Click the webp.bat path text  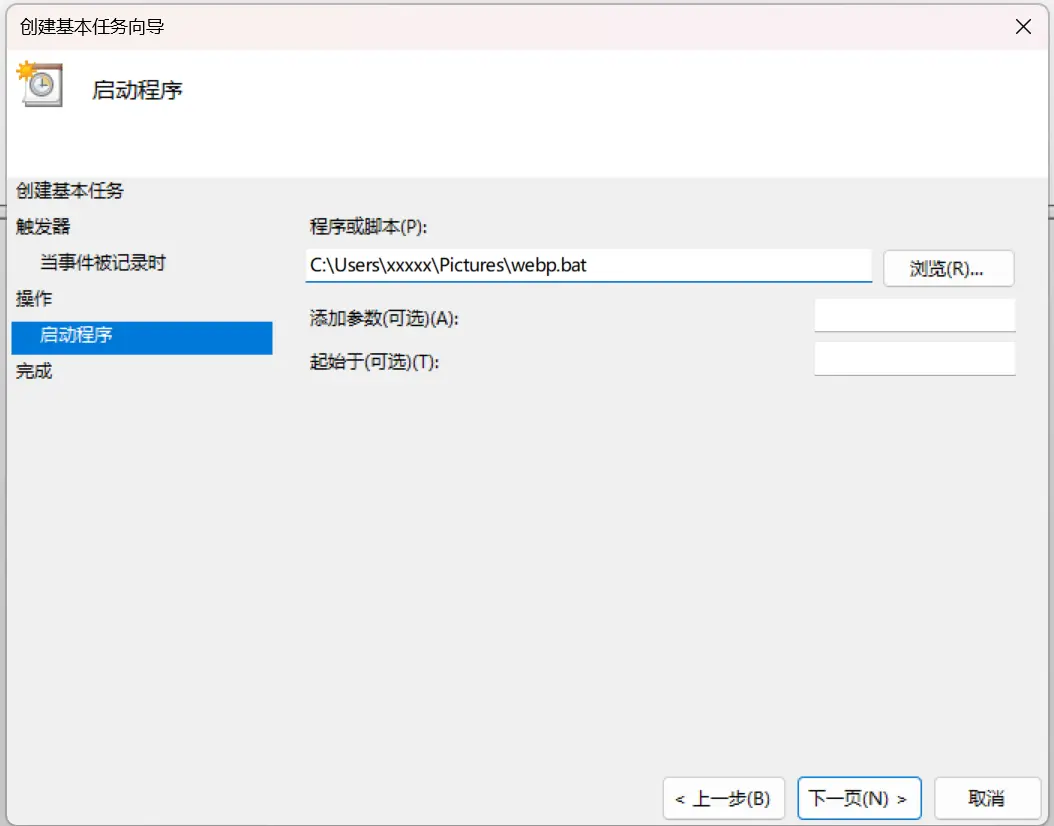click(449, 266)
